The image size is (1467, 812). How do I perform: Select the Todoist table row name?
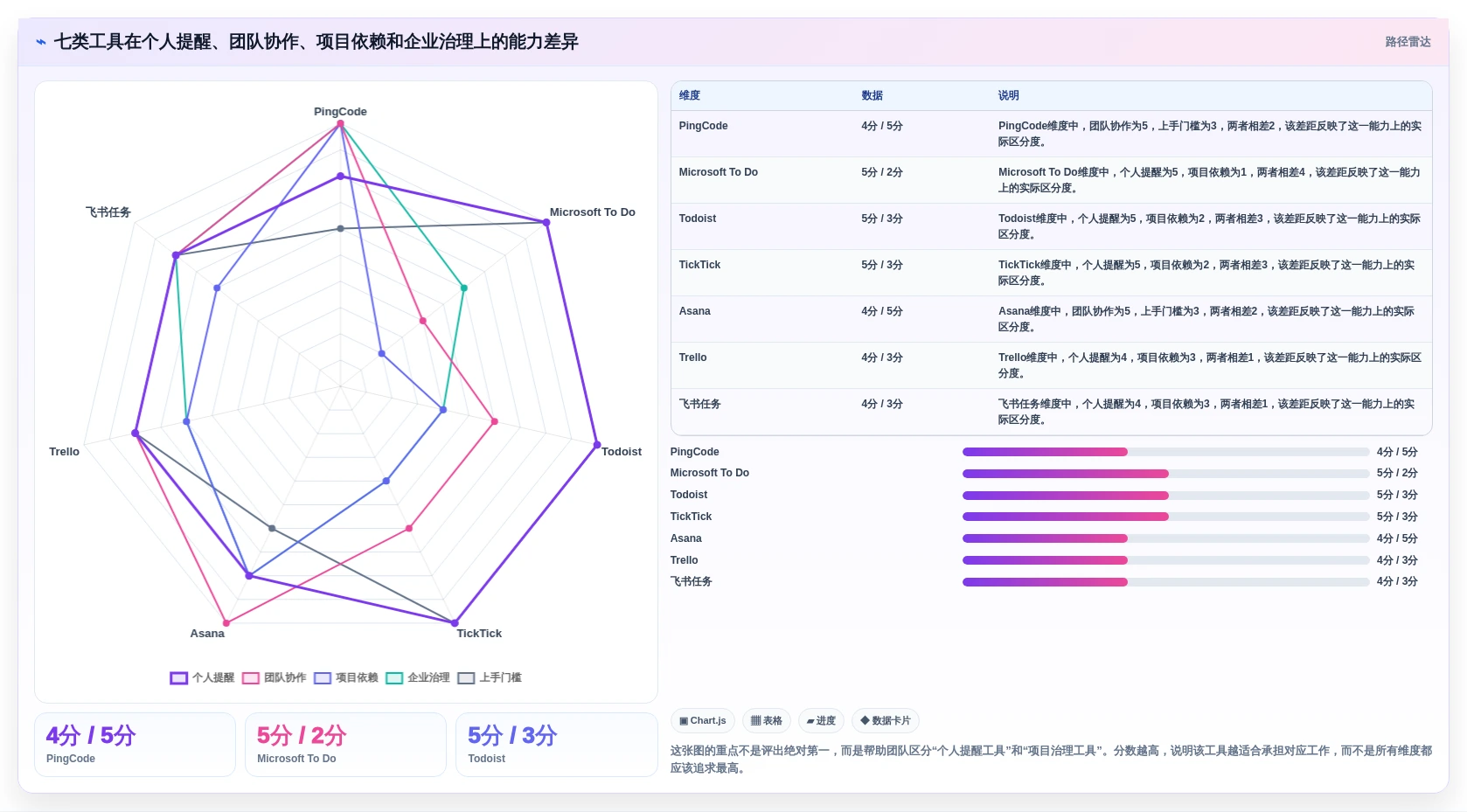tap(698, 219)
